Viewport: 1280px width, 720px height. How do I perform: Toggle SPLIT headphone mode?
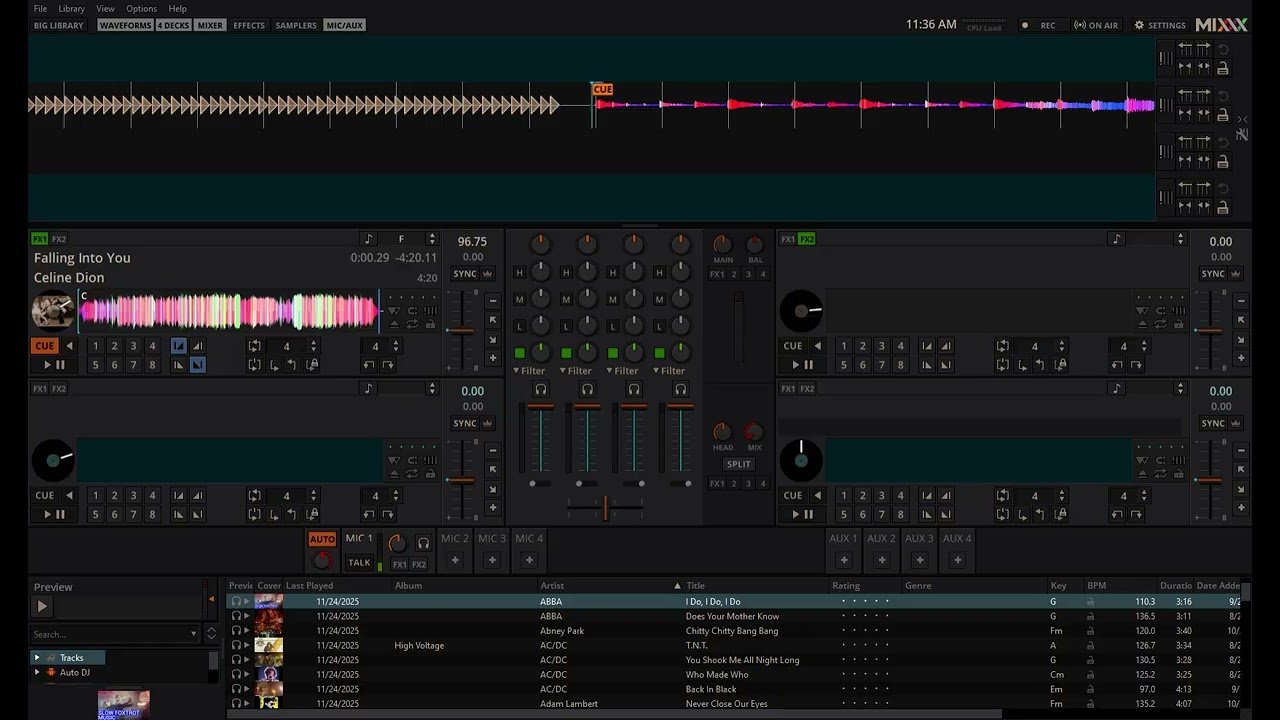pos(739,464)
